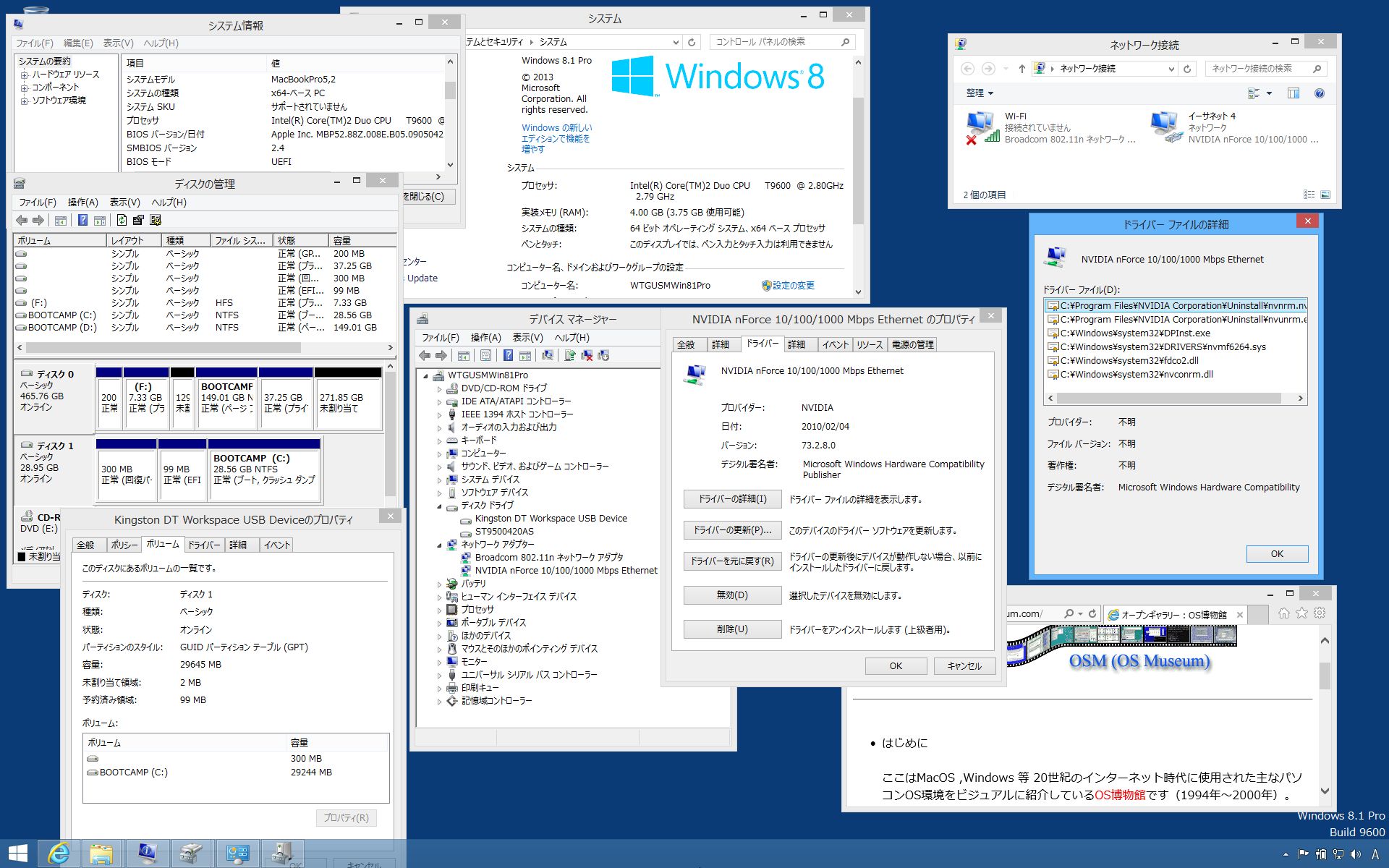Open 整理 dropdown in Network Connections

tap(980, 93)
